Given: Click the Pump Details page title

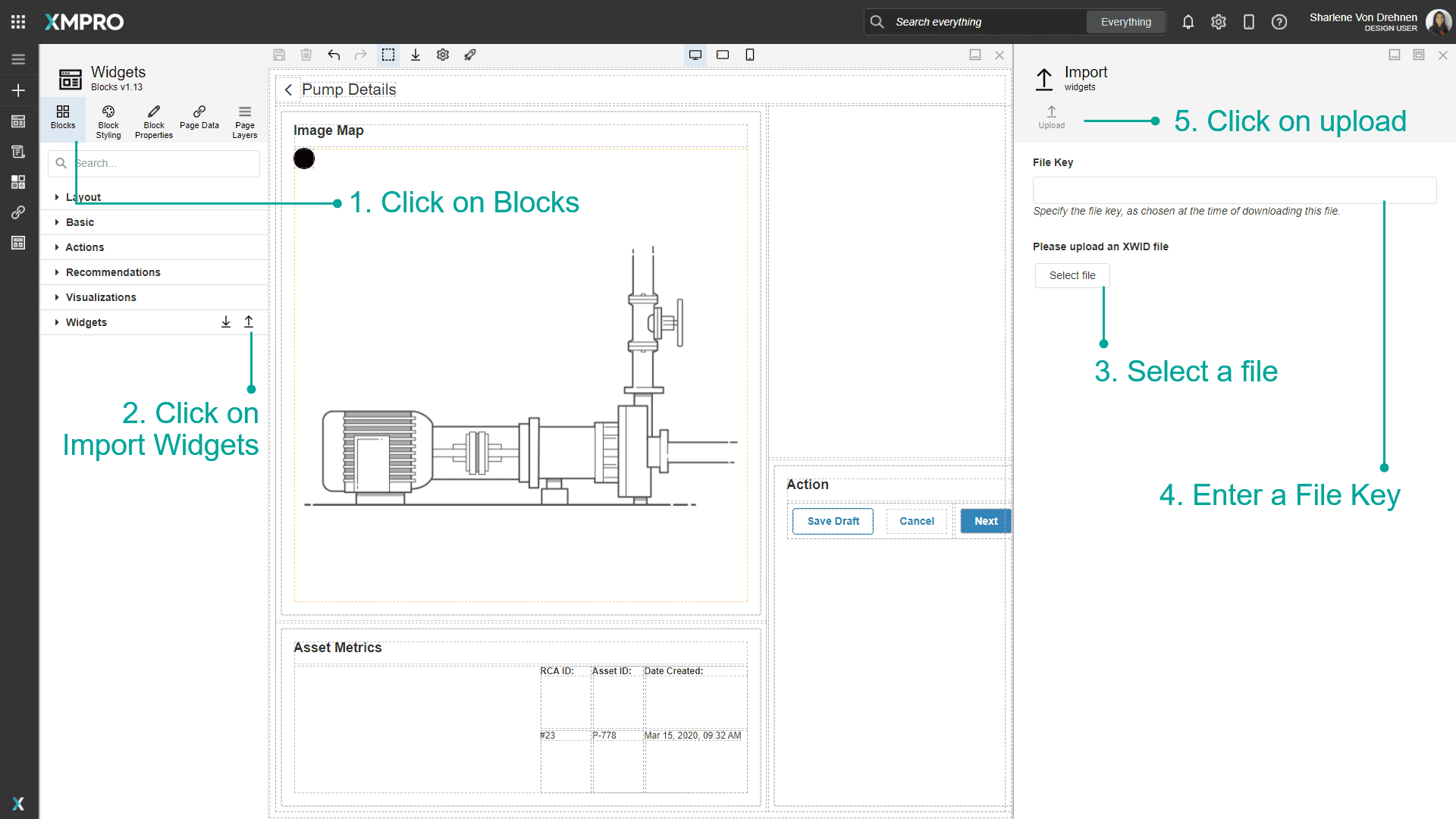Looking at the screenshot, I should coord(349,89).
